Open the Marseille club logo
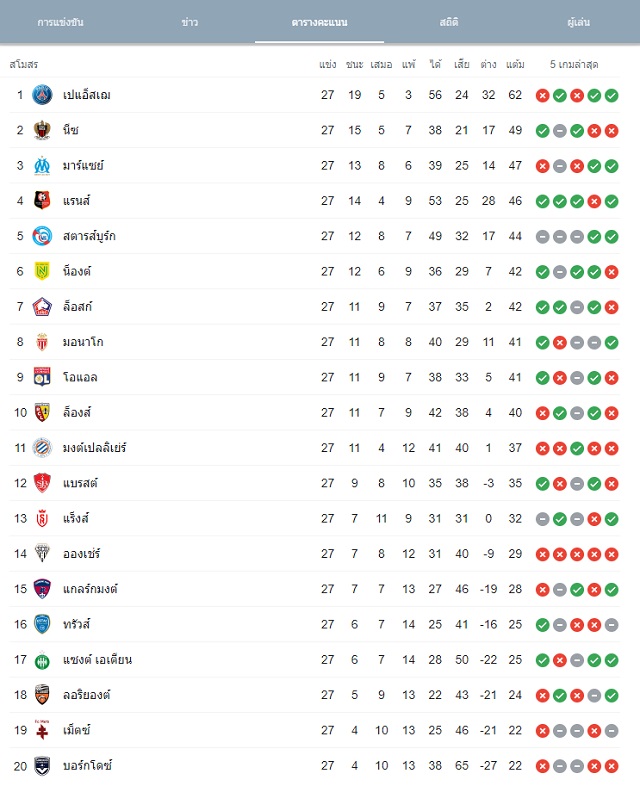This screenshot has width=640, height=786. tap(42, 165)
